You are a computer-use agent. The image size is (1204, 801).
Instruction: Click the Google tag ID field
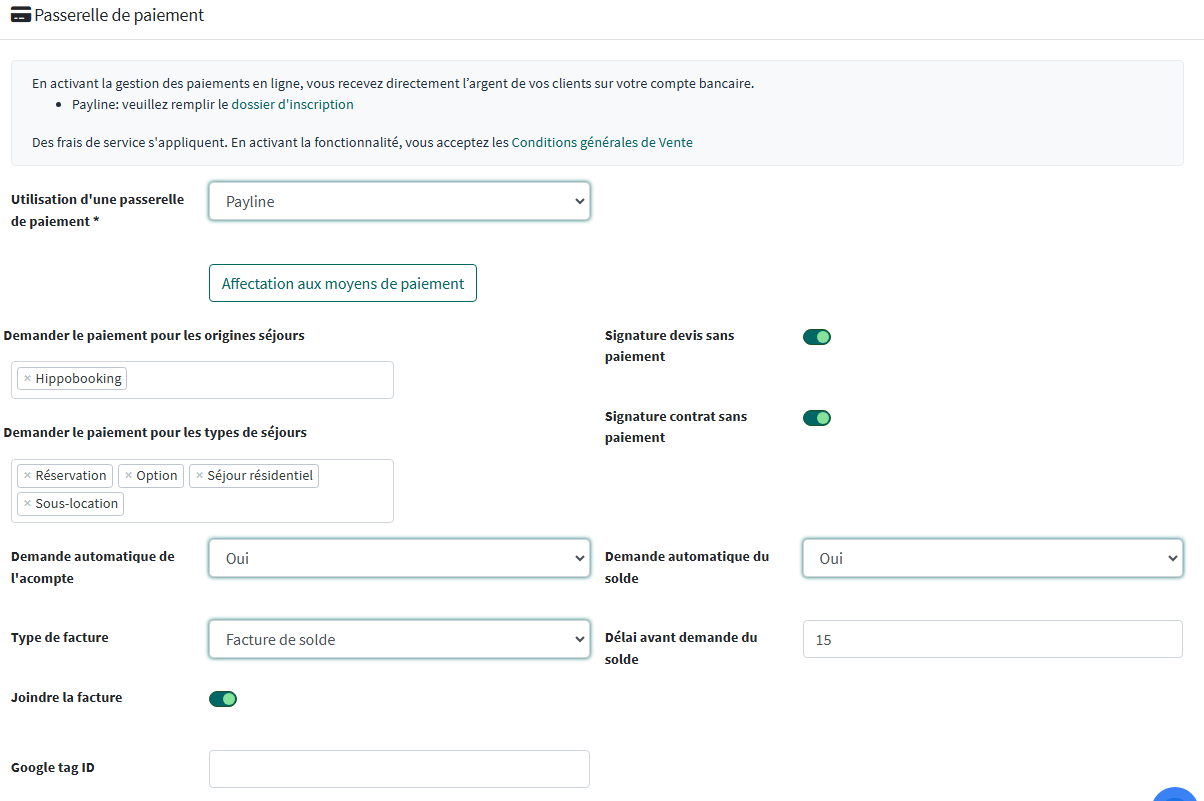pyautogui.click(x=399, y=769)
